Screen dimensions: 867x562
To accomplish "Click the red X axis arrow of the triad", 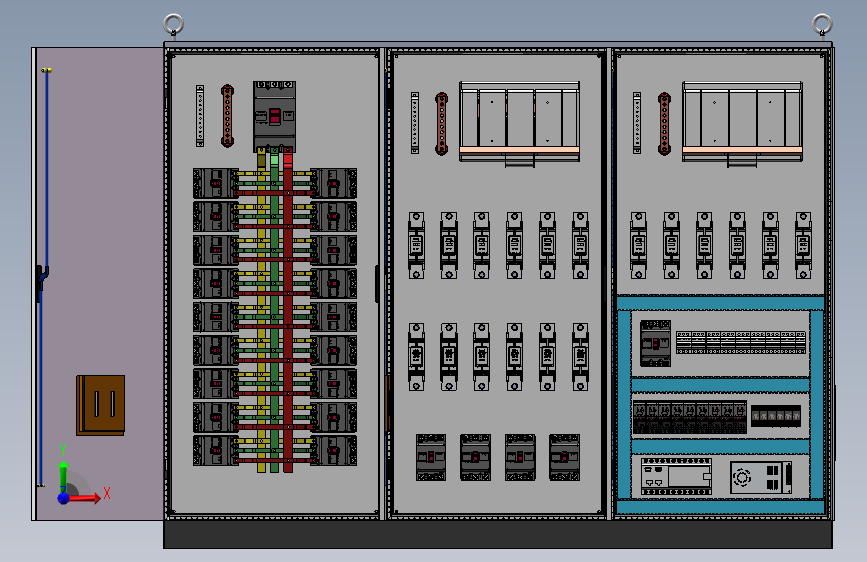I will point(86,498).
